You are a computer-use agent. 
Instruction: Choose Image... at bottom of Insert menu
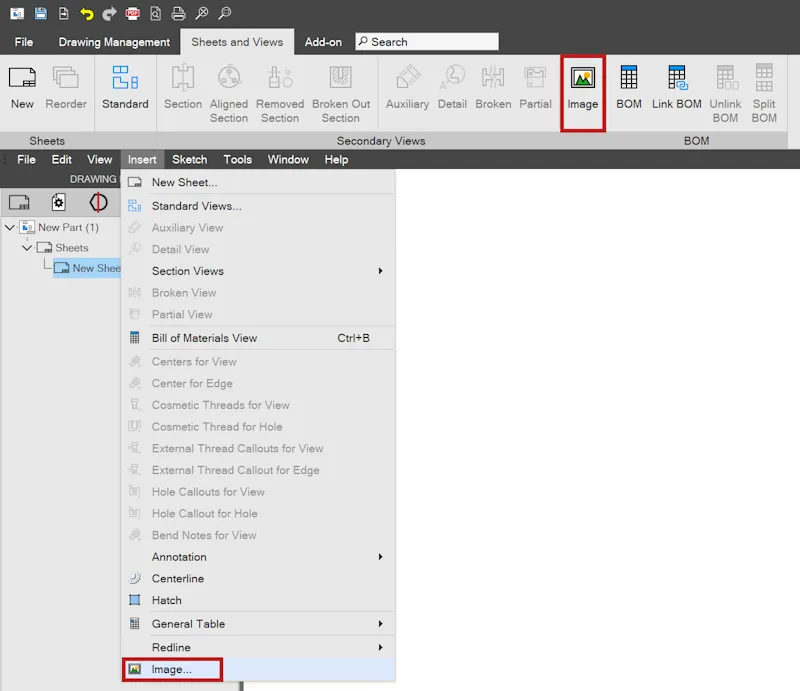[258, 669]
